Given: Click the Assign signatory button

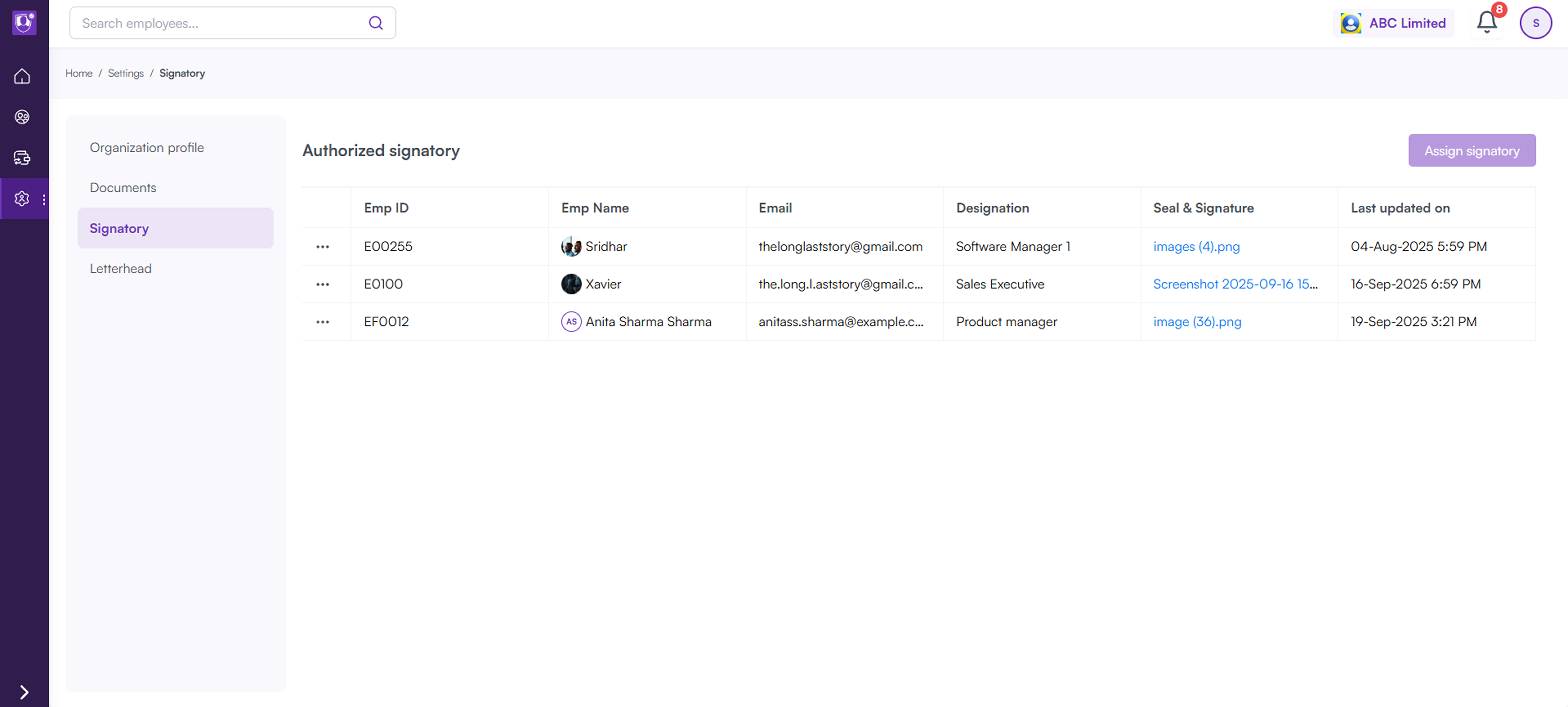Looking at the screenshot, I should point(1472,151).
